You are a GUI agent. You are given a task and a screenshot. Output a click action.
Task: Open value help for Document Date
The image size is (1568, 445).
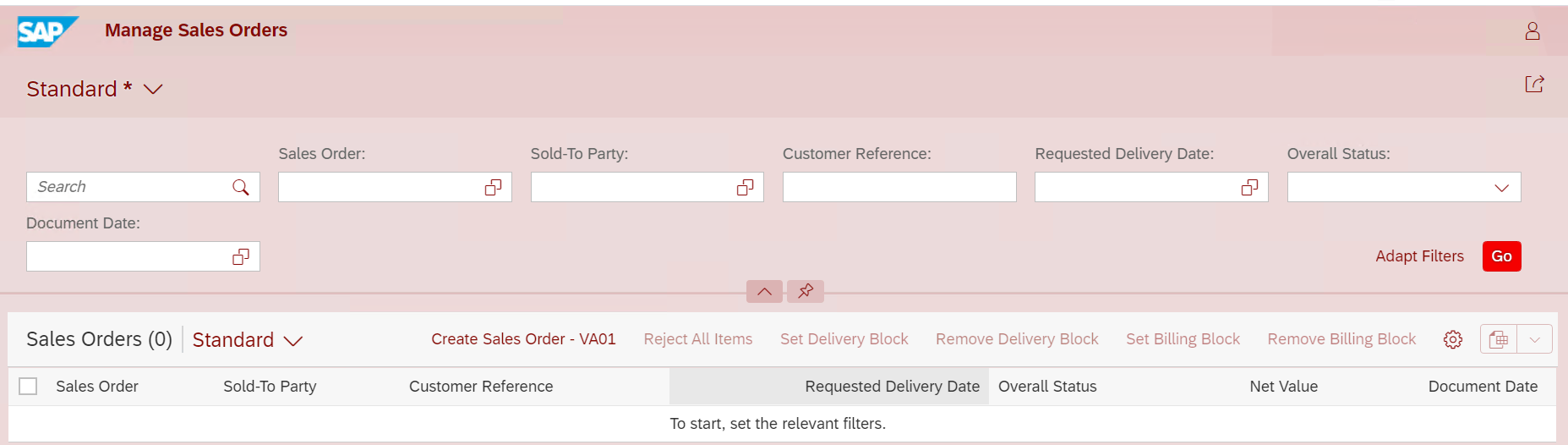click(x=241, y=256)
